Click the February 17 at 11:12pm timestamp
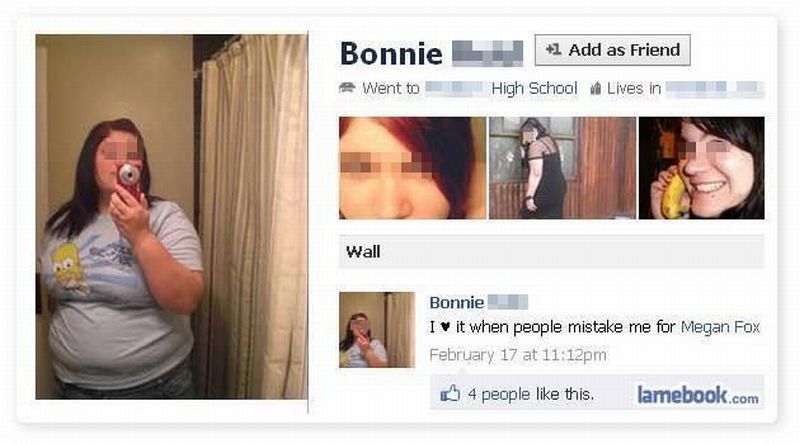800x444 pixels. (518, 354)
